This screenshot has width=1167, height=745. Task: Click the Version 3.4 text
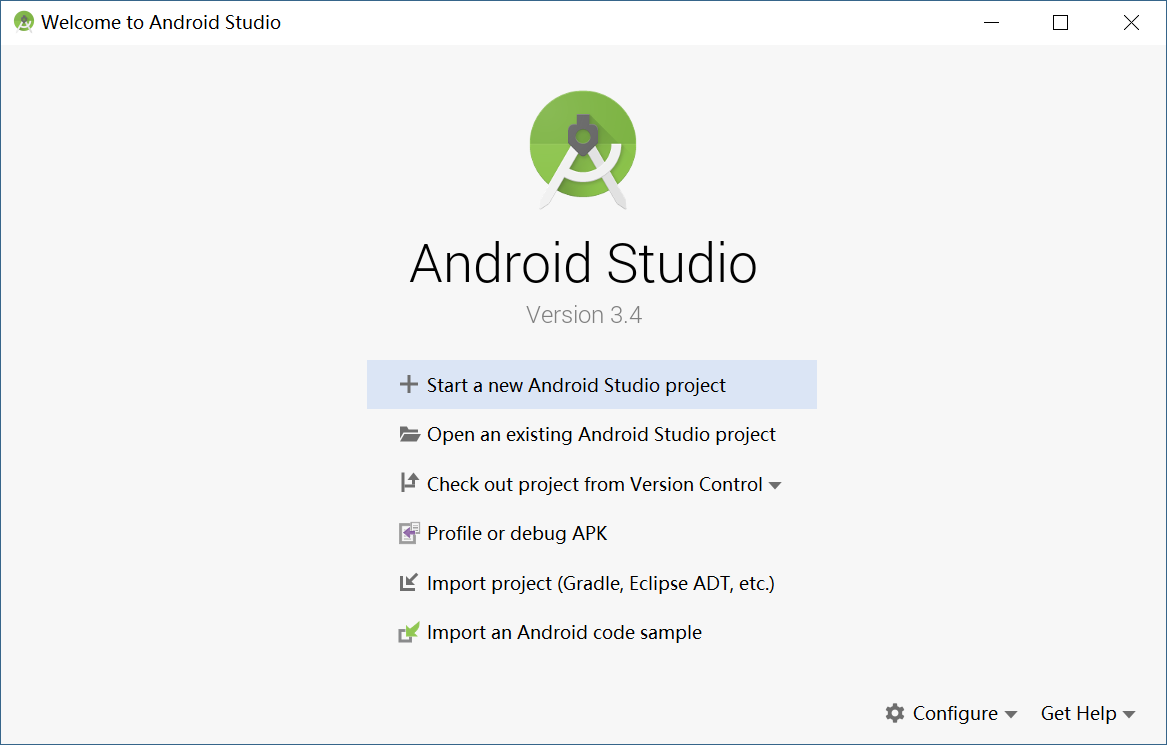point(584,315)
